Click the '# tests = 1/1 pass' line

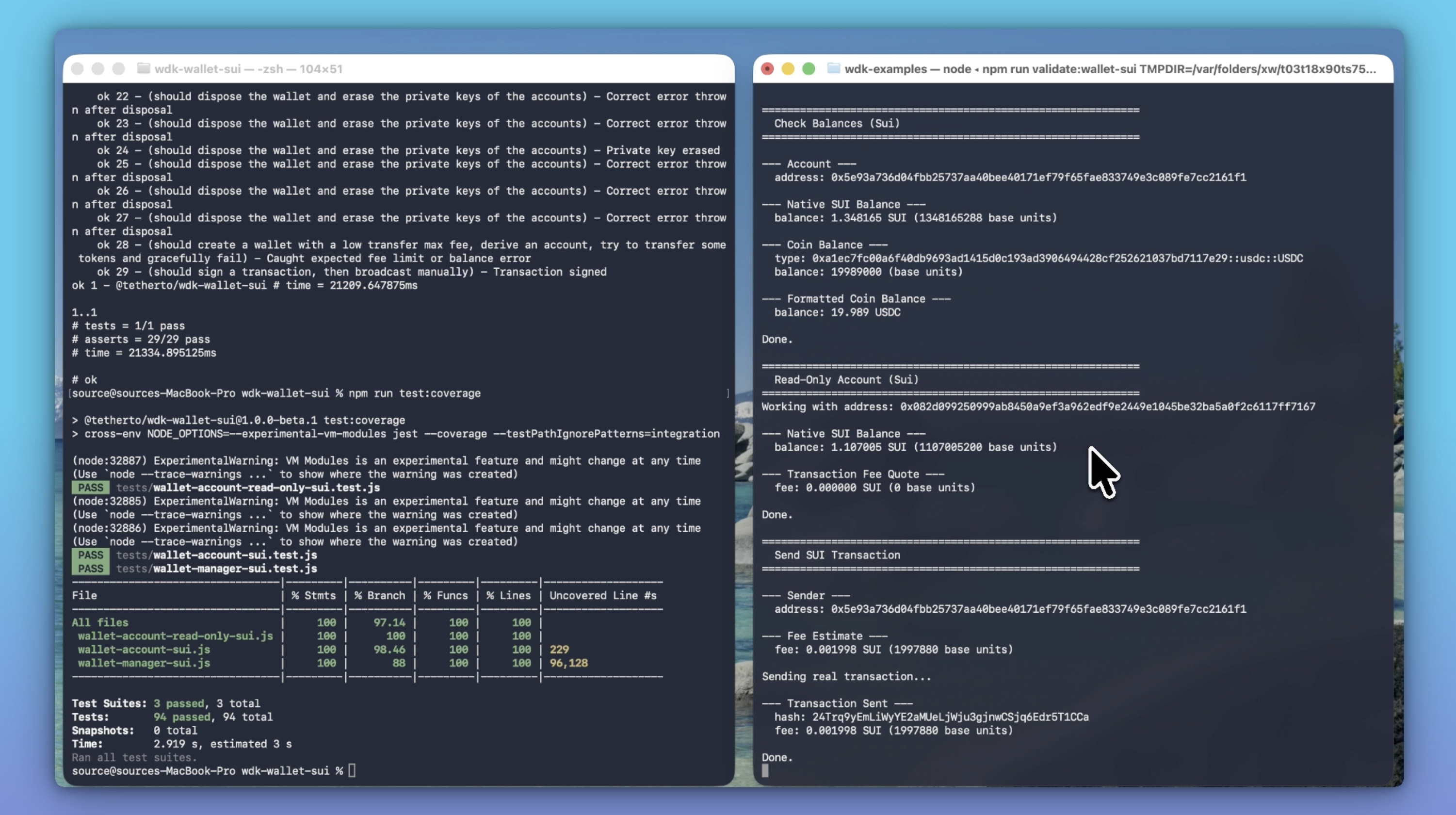coord(129,326)
